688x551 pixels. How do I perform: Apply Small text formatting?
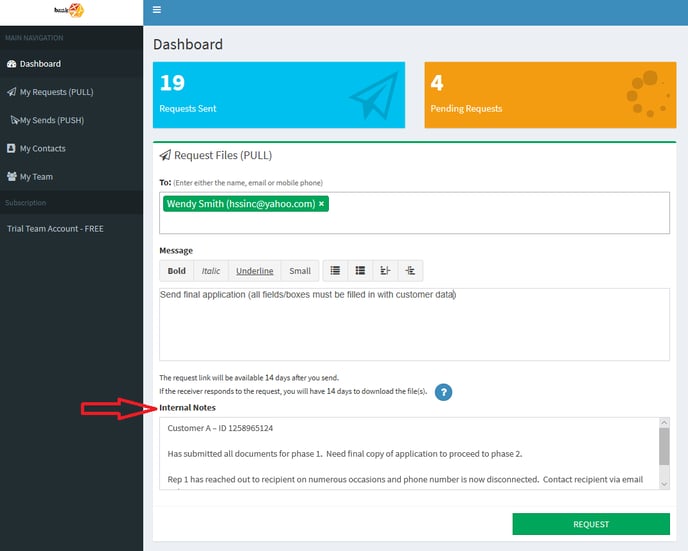tap(300, 271)
